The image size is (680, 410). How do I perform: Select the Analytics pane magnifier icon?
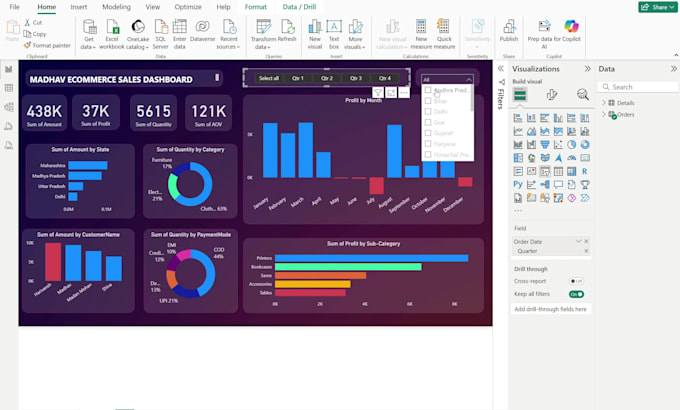click(x=582, y=95)
